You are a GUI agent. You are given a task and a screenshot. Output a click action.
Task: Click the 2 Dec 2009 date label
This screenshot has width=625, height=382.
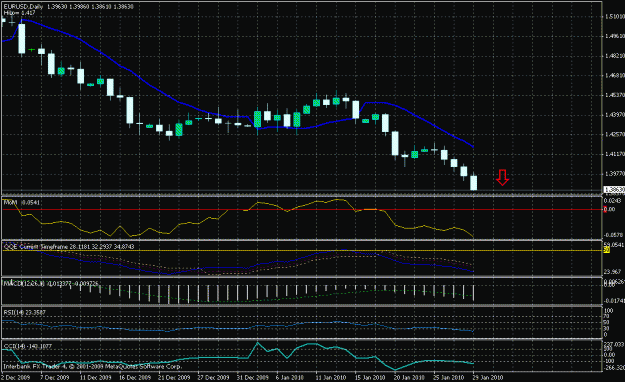tap(16, 377)
